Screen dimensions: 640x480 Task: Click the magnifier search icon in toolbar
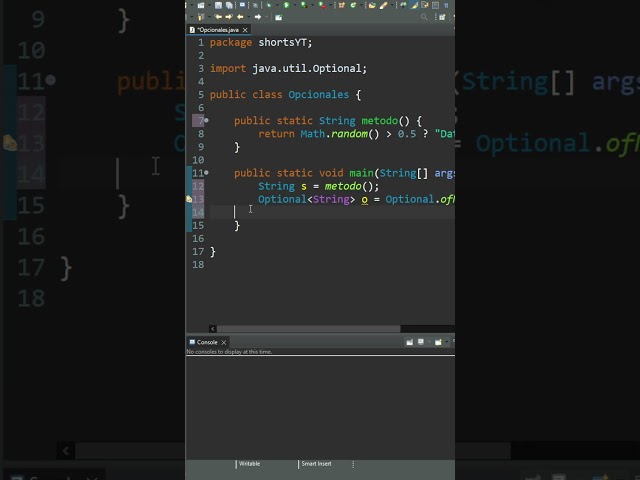click(x=424, y=17)
